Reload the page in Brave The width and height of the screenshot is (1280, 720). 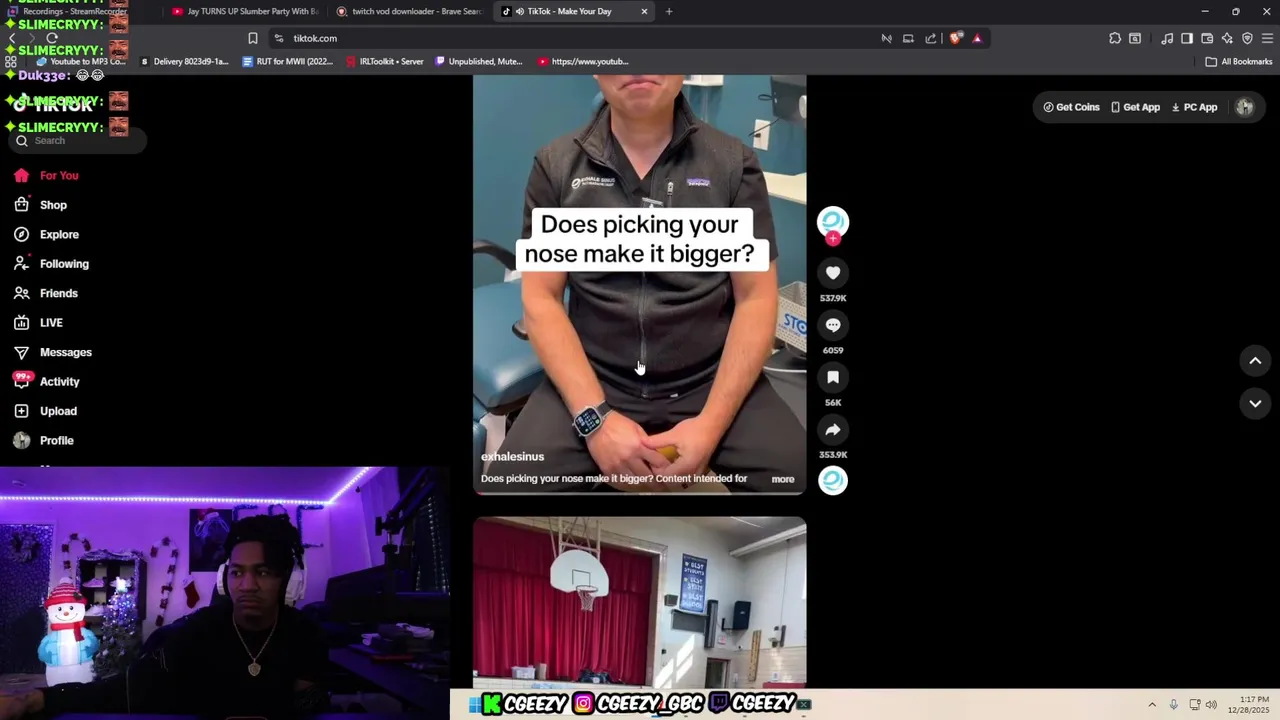(52, 38)
